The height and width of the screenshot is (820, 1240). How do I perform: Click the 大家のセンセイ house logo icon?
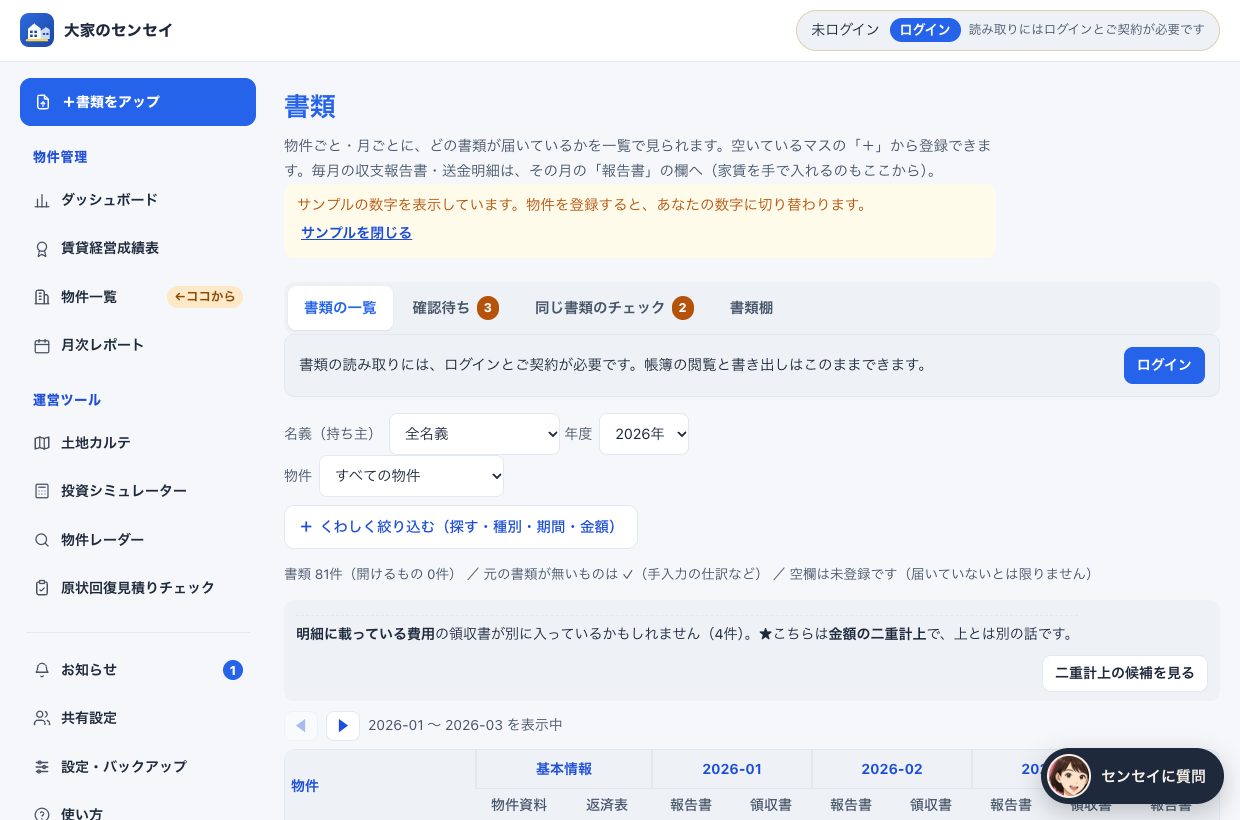click(x=37, y=30)
